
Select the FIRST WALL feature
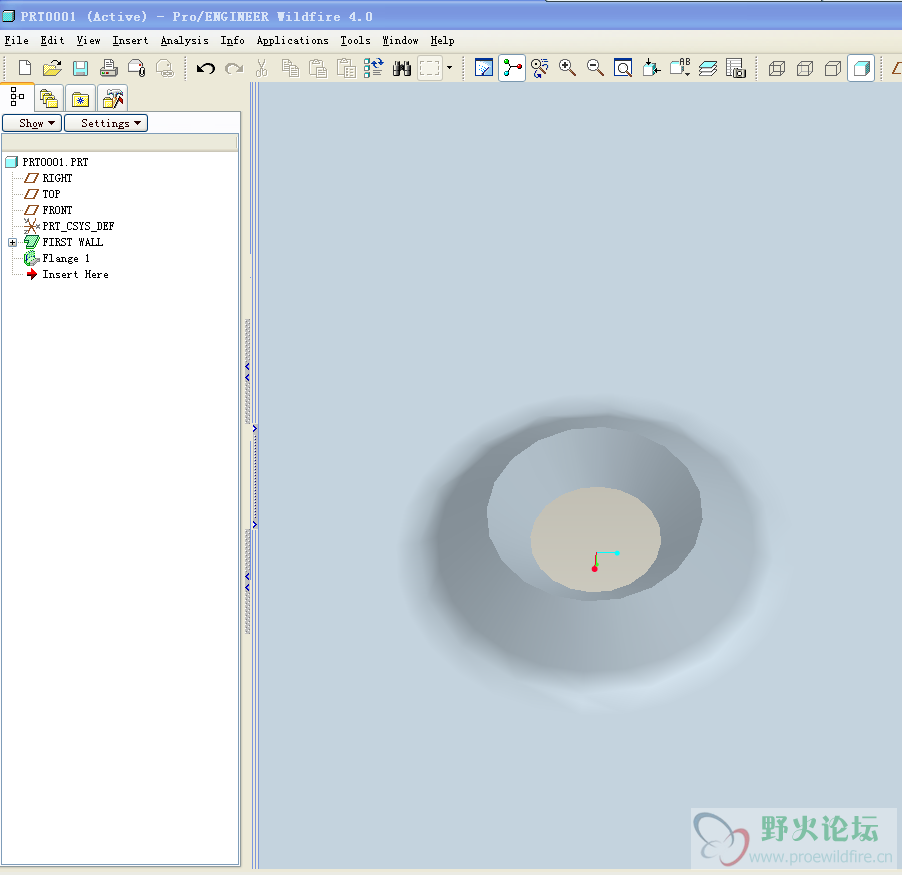(72, 242)
